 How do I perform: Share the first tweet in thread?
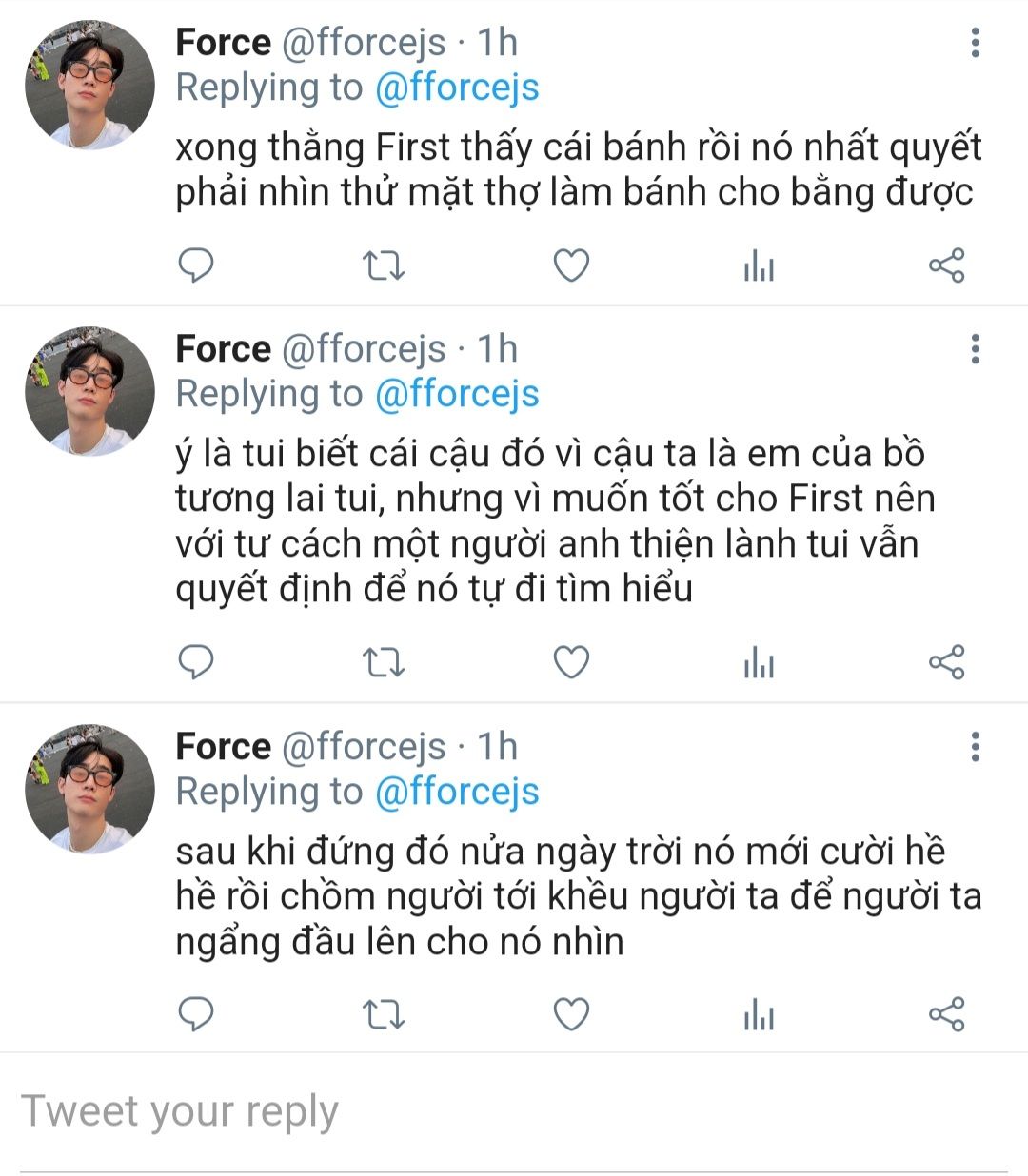pos(946,265)
